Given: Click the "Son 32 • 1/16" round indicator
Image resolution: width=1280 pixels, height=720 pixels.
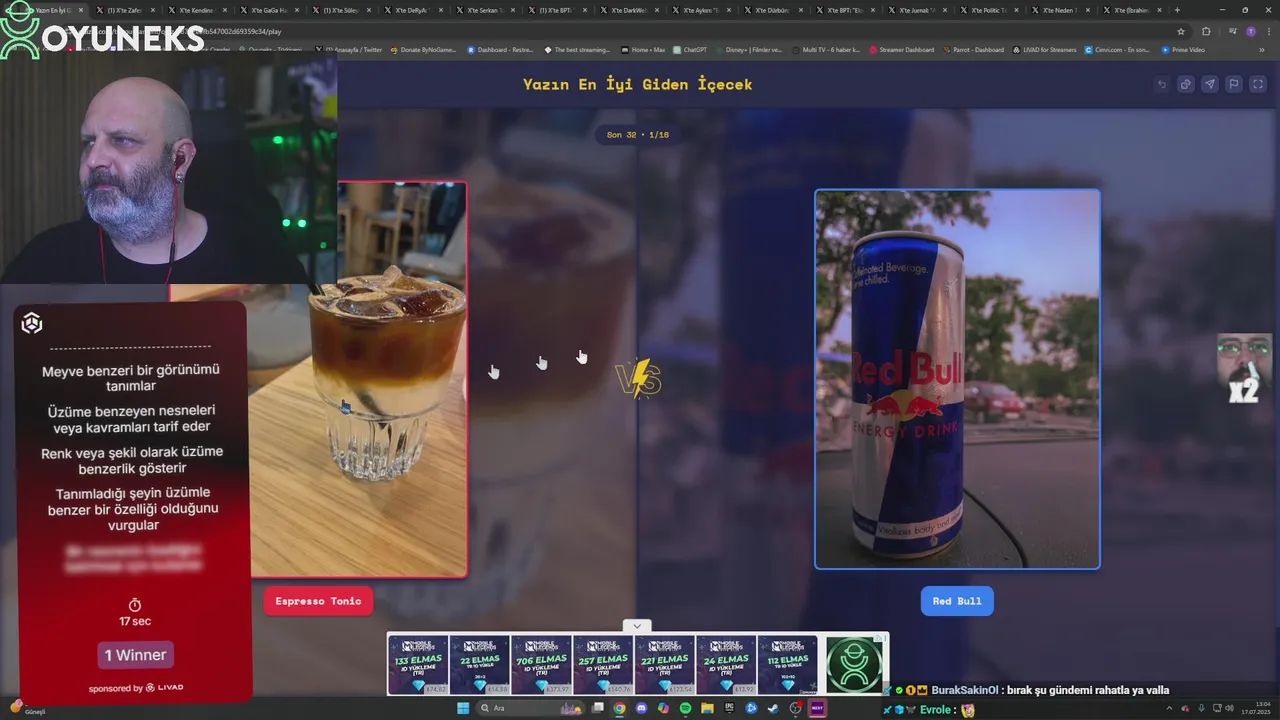Looking at the screenshot, I should [638, 135].
